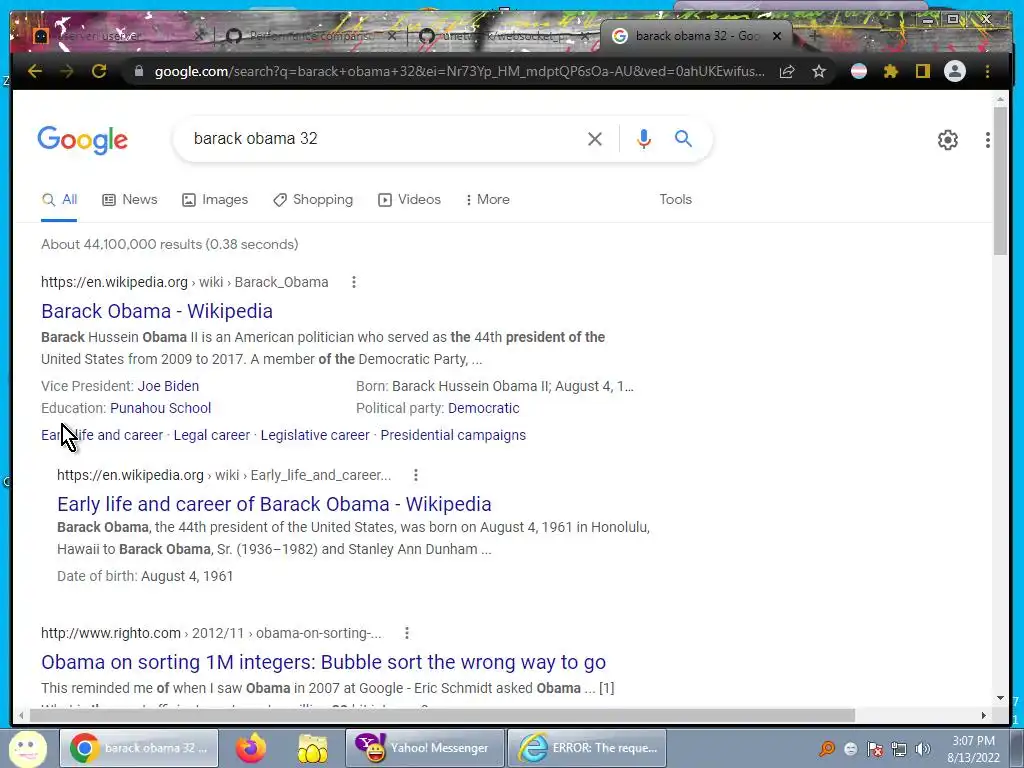Switch to the websocket GitHub browser tab

503,36
